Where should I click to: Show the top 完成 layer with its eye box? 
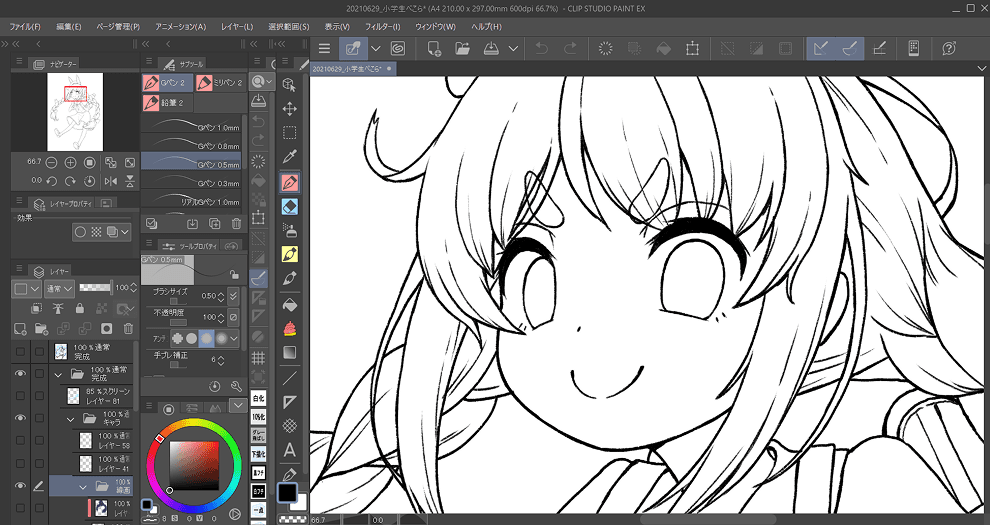[x=20, y=351]
